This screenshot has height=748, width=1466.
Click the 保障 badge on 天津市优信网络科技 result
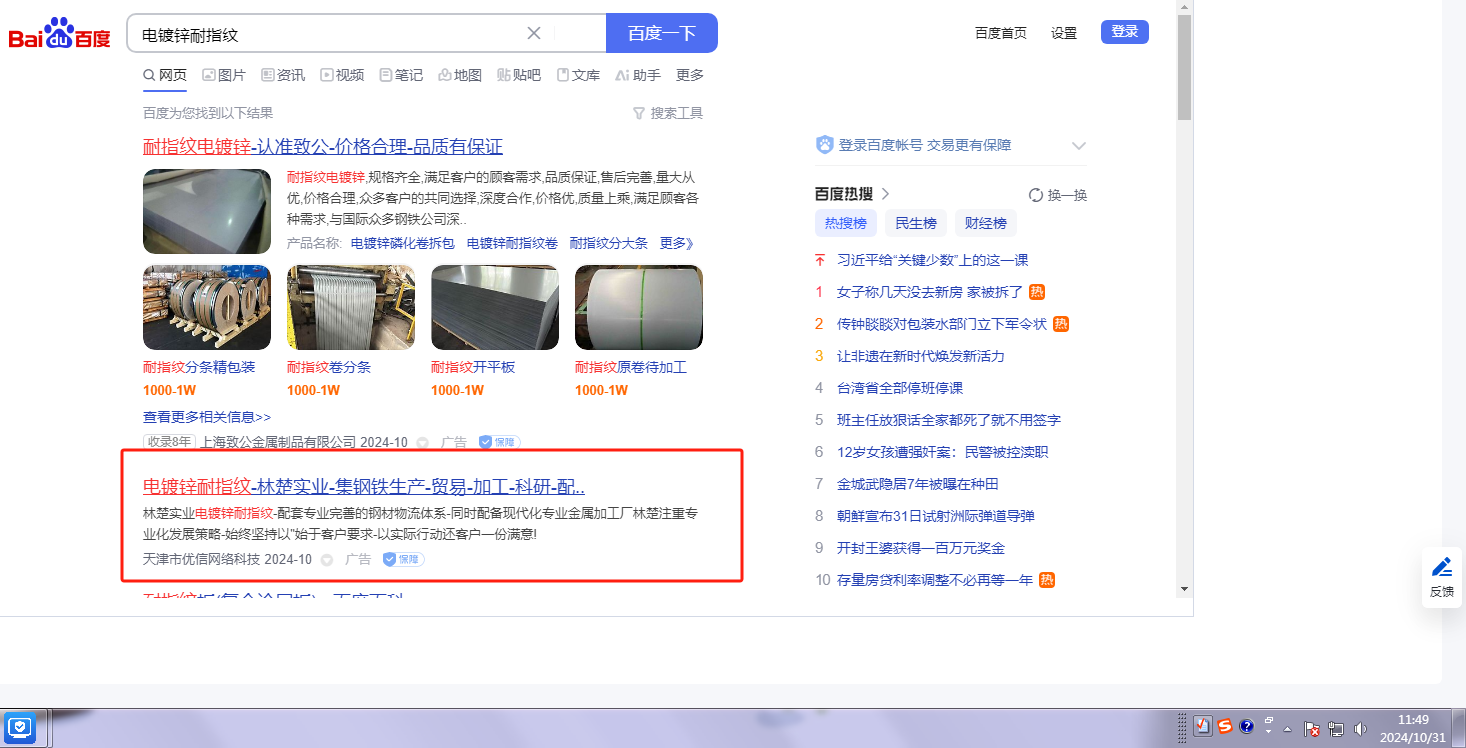click(404, 559)
